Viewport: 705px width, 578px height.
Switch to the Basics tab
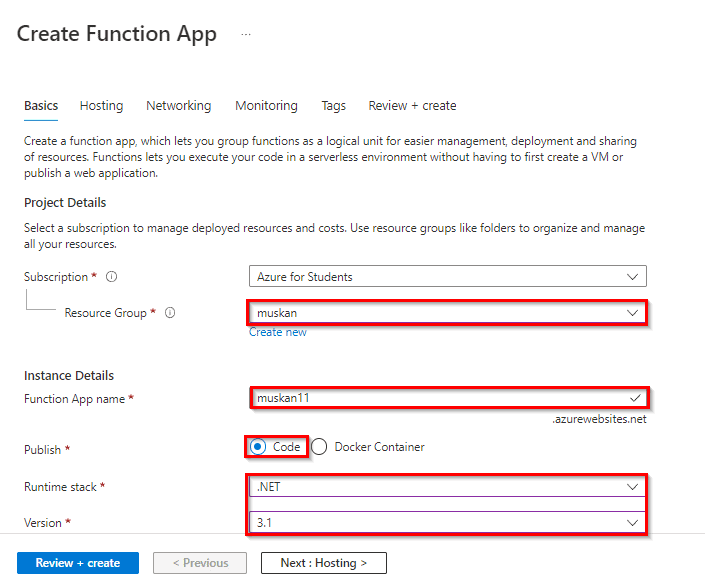[x=41, y=106]
